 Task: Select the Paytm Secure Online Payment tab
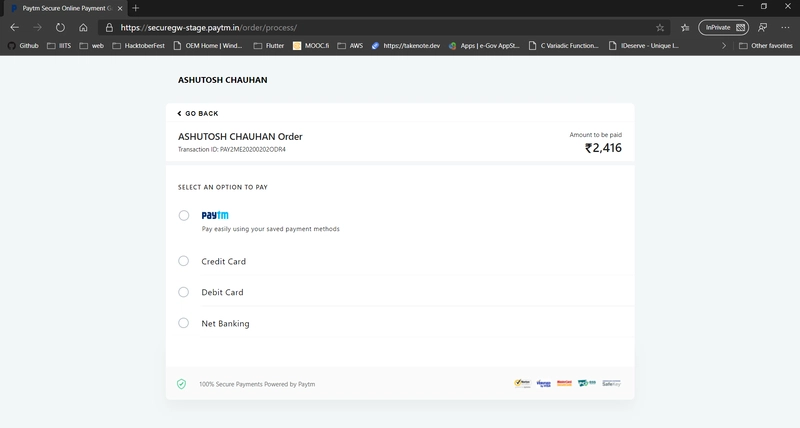point(64,8)
